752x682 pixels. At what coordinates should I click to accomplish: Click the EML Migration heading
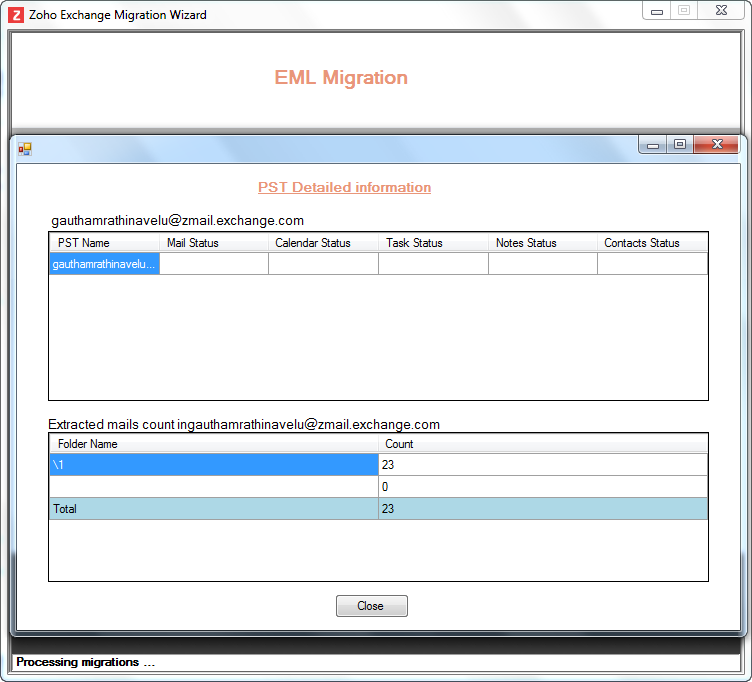pos(341,78)
